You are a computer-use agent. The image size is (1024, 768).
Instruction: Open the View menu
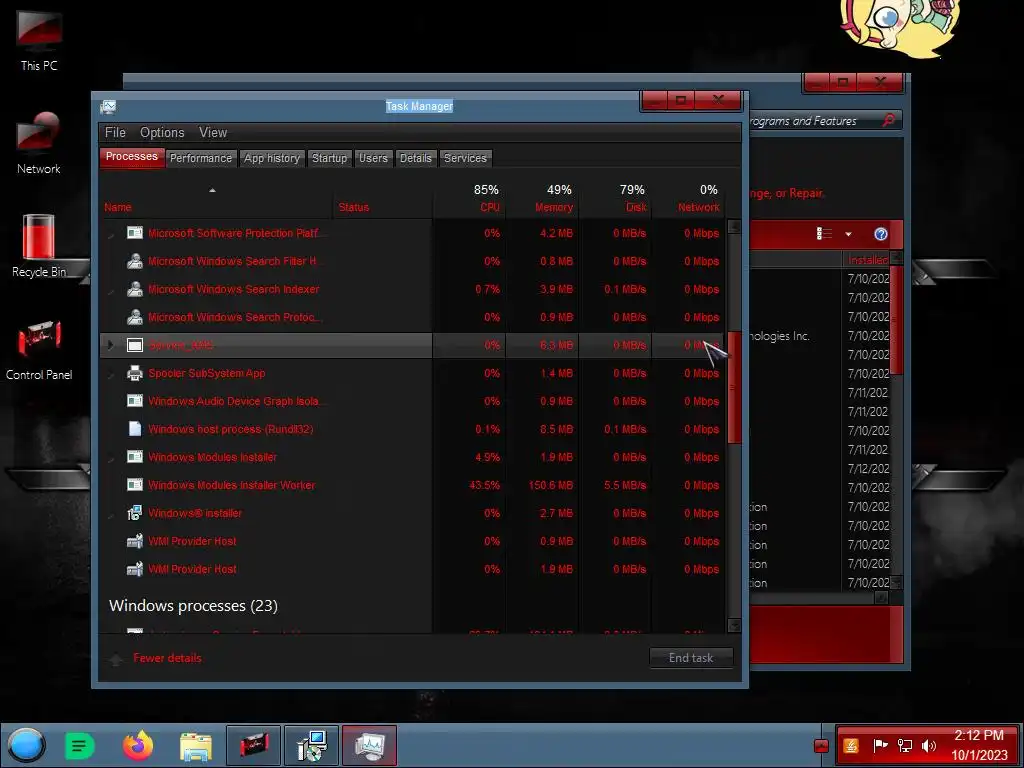[x=213, y=133]
